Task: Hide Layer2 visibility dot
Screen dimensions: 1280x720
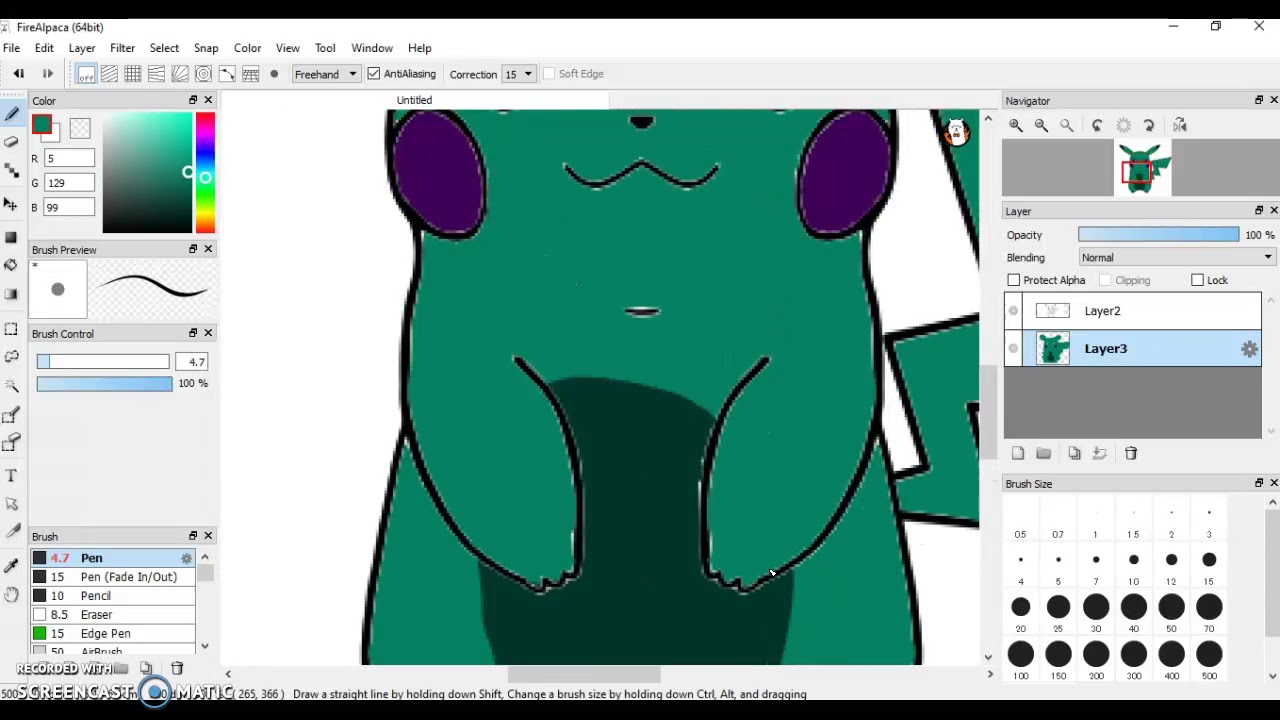Action: click(x=1013, y=311)
